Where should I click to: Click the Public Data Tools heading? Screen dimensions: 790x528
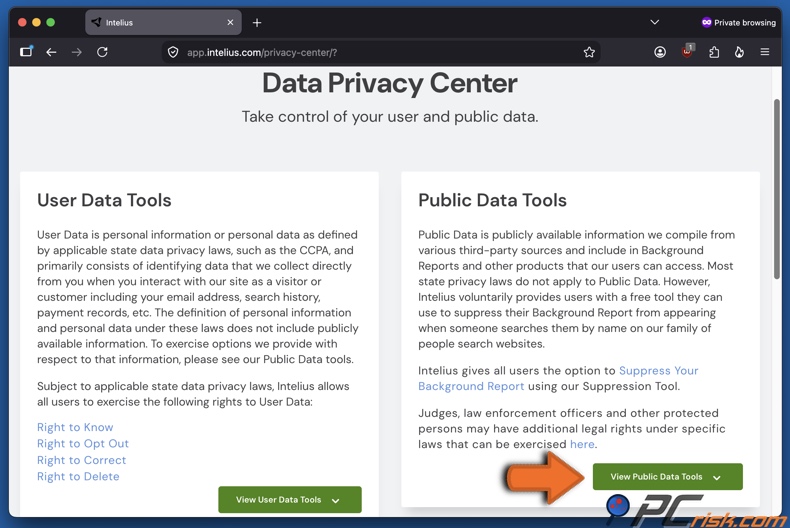point(492,201)
